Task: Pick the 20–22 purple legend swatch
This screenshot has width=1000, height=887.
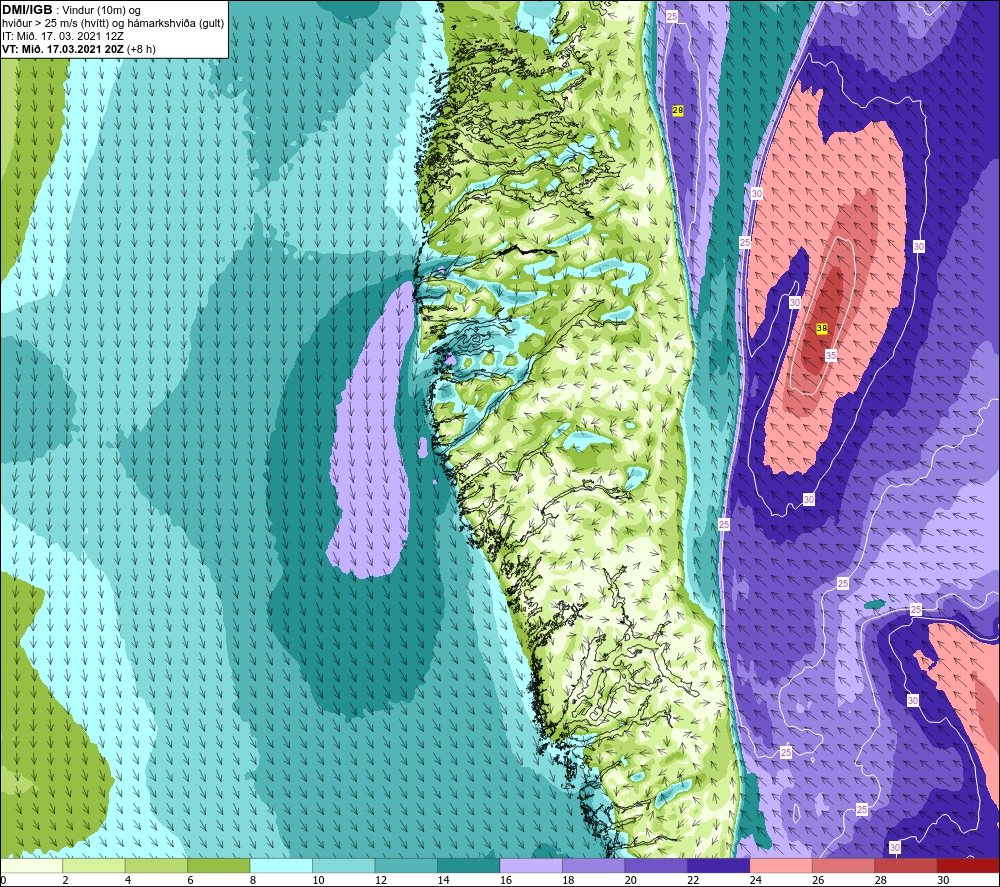Action: pos(656,866)
